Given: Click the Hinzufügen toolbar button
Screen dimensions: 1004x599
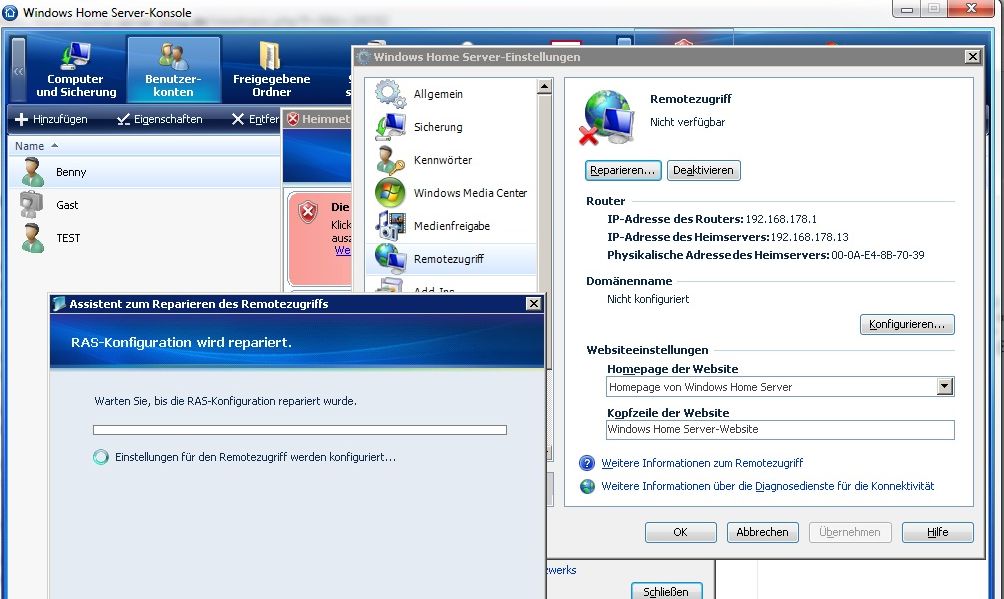Looking at the screenshot, I should [x=51, y=119].
